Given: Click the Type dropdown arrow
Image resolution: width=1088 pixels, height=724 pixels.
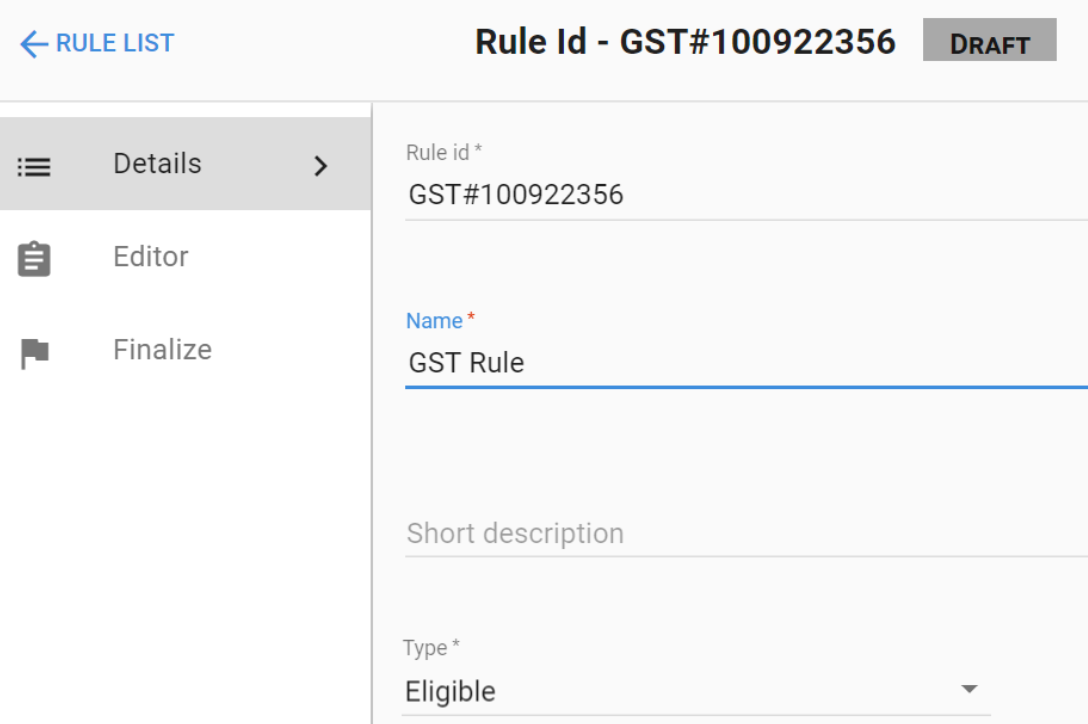Looking at the screenshot, I should [x=967, y=689].
